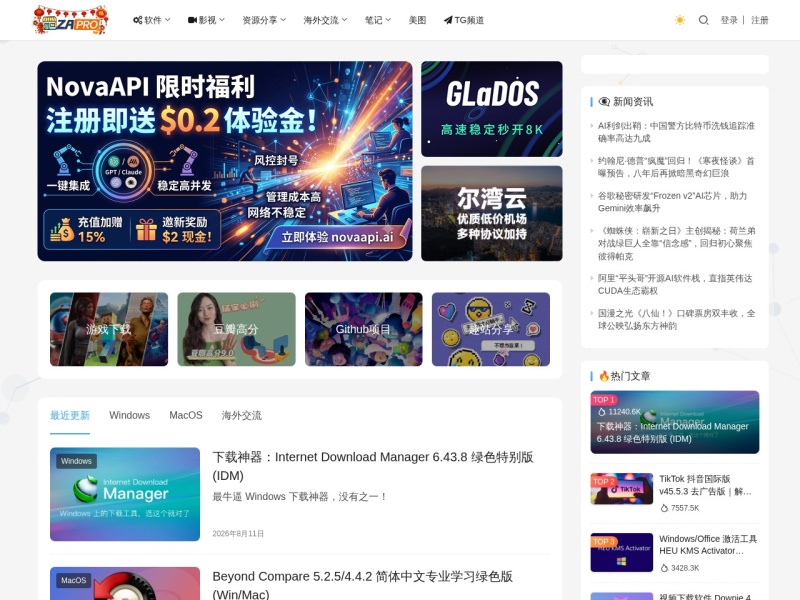
Task: Switch to the 海外交流 tab in article list
Action: click(x=241, y=415)
